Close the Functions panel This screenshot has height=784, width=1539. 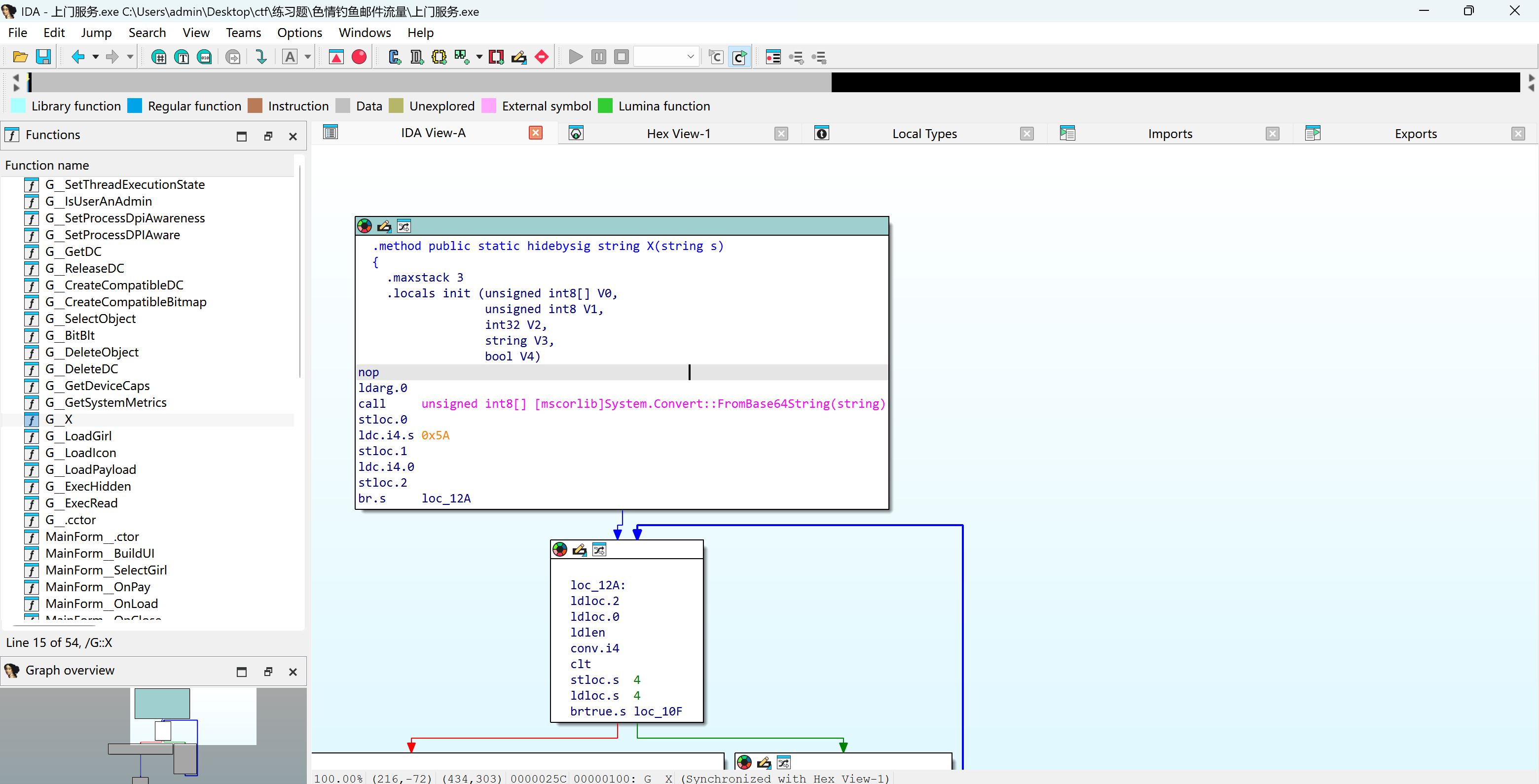(293, 136)
